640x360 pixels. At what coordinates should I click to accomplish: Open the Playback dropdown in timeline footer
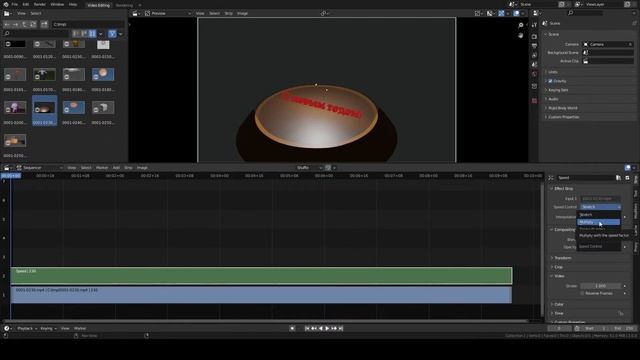coord(27,328)
